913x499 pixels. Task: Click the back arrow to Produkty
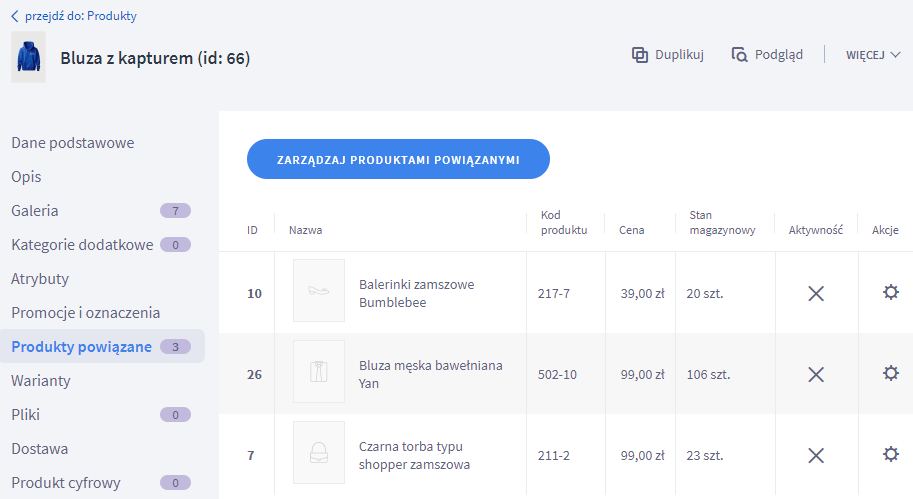pyautogui.click(x=15, y=16)
